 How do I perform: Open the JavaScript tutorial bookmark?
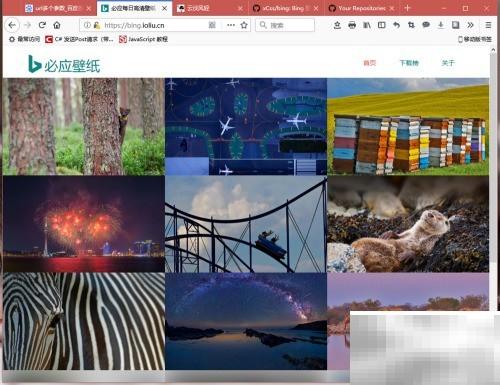click(x=144, y=39)
